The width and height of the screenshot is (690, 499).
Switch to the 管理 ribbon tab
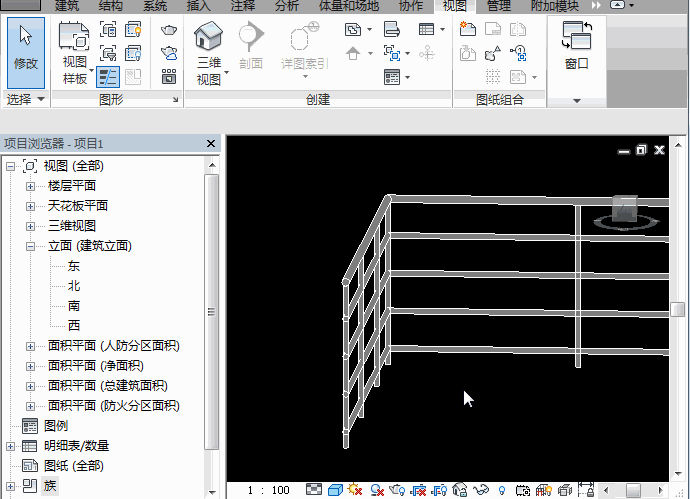(x=498, y=6)
